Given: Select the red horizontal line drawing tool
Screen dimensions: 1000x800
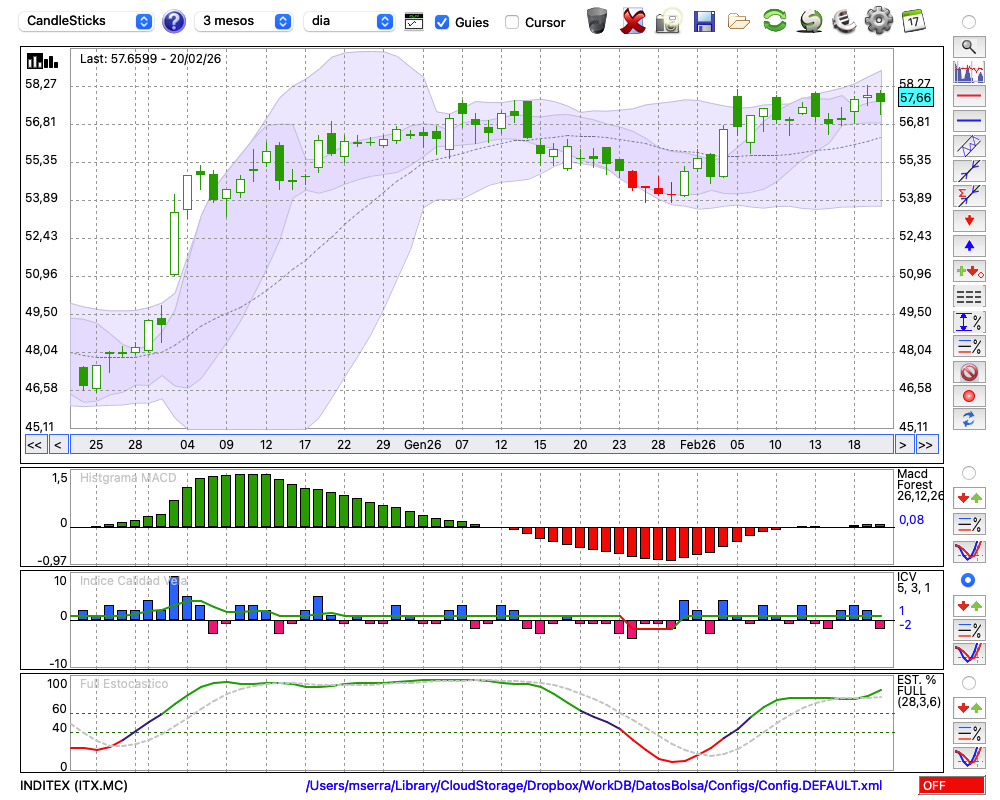Looking at the screenshot, I should tap(968, 97).
